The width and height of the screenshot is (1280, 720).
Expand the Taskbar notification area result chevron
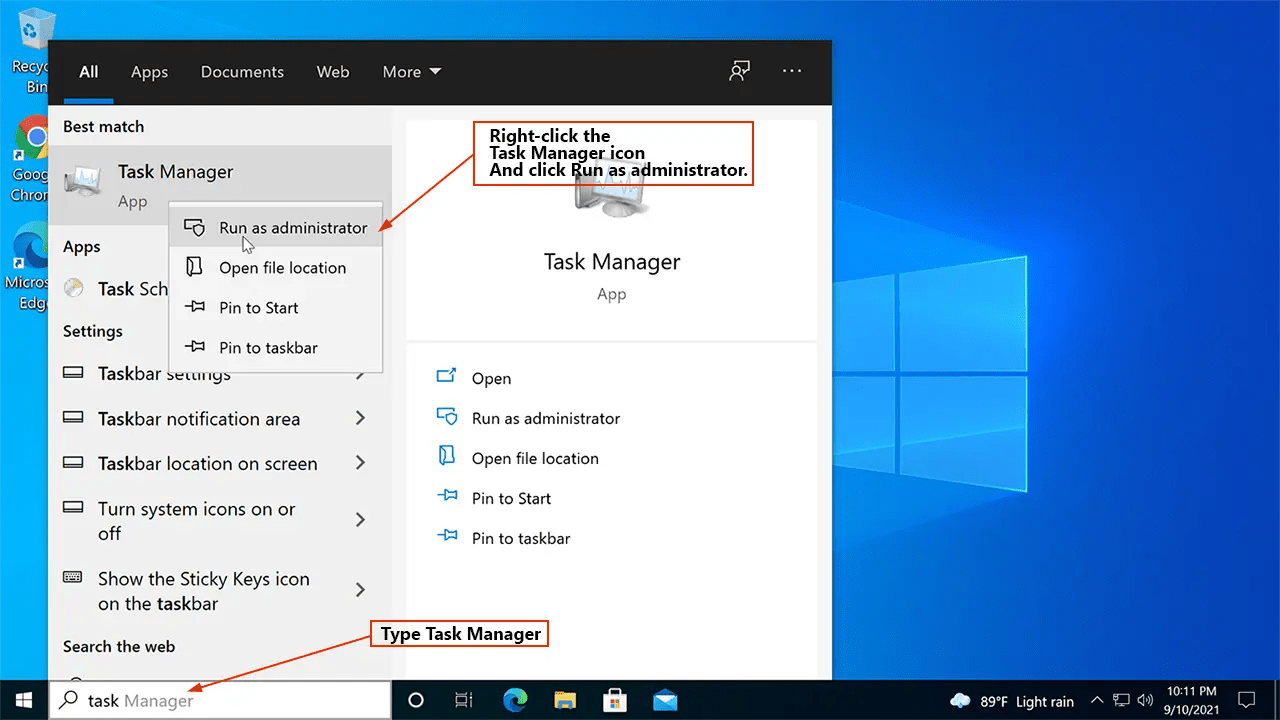coord(360,419)
